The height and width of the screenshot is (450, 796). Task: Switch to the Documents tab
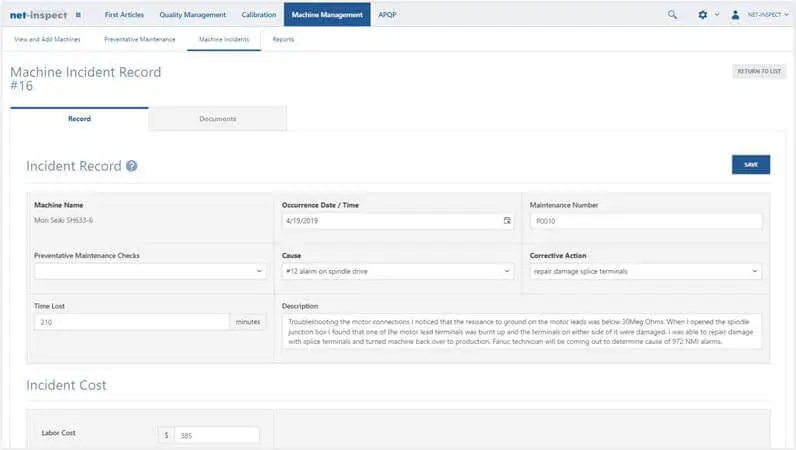217,119
